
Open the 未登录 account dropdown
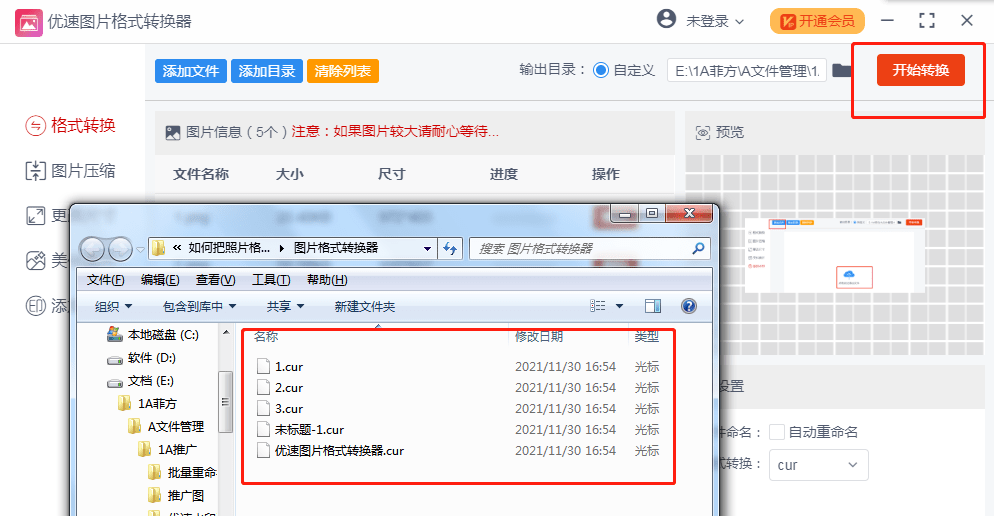tap(715, 22)
